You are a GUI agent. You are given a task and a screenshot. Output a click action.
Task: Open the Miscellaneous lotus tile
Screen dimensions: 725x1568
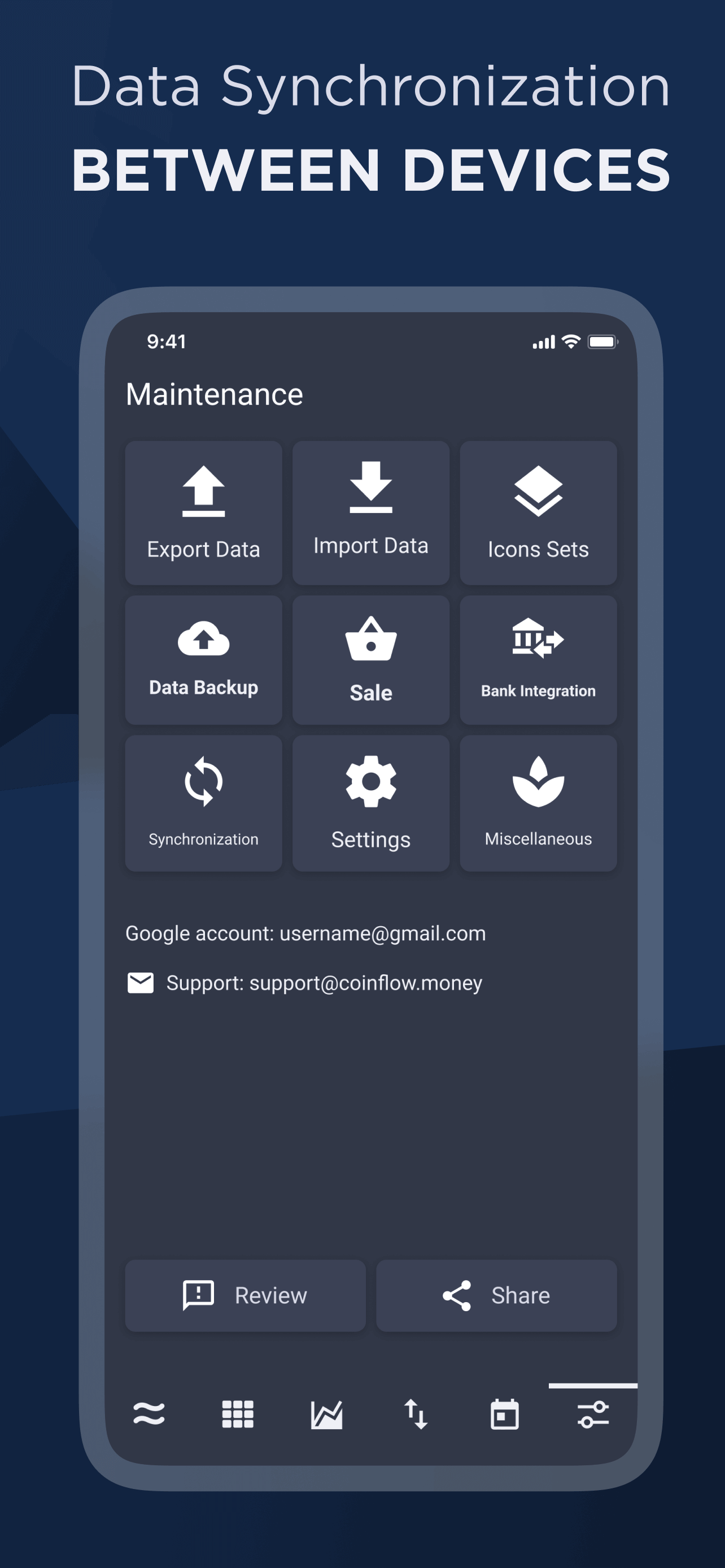pos(538,803)
